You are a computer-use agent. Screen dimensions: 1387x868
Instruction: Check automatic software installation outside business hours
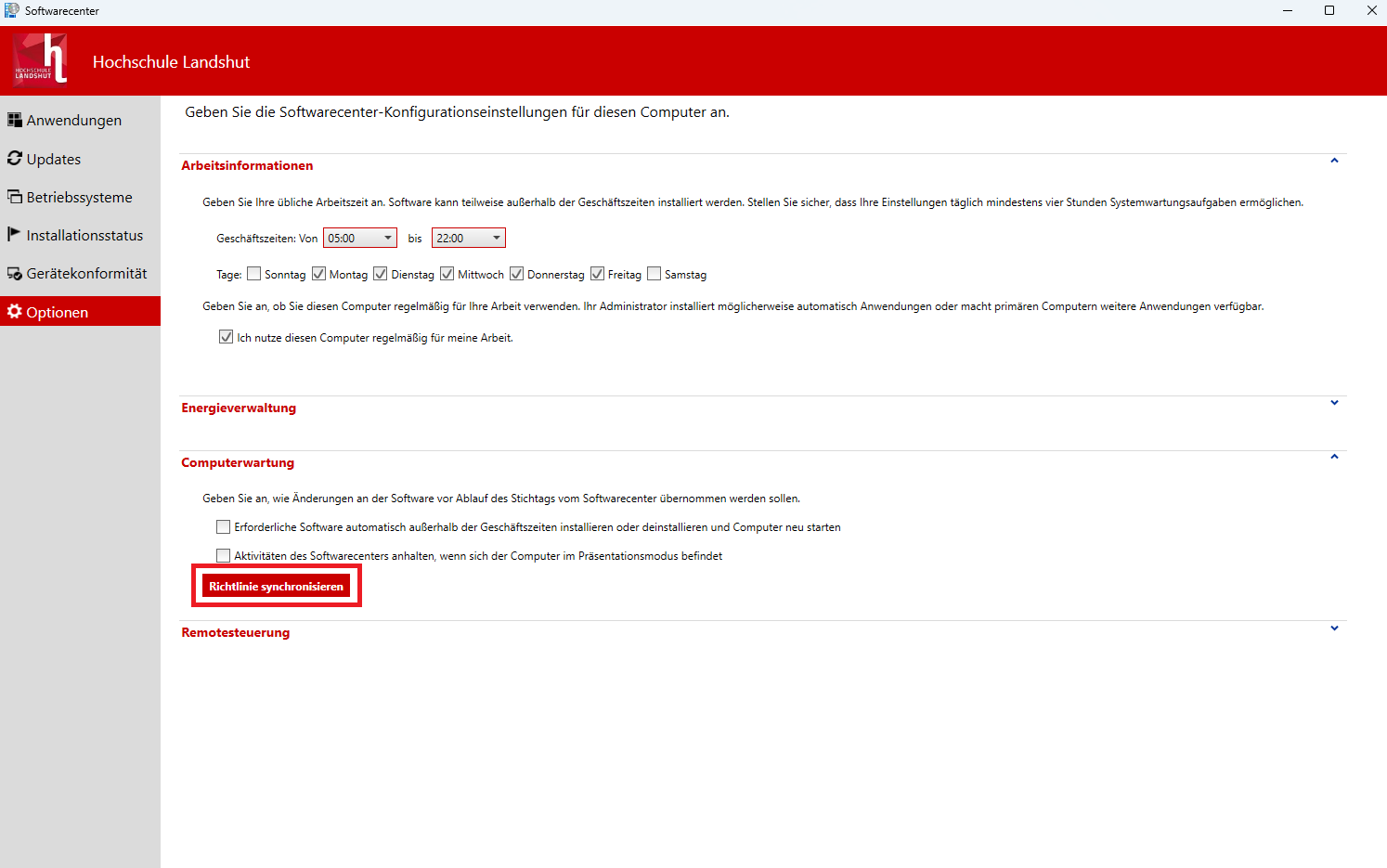point(223,526)
